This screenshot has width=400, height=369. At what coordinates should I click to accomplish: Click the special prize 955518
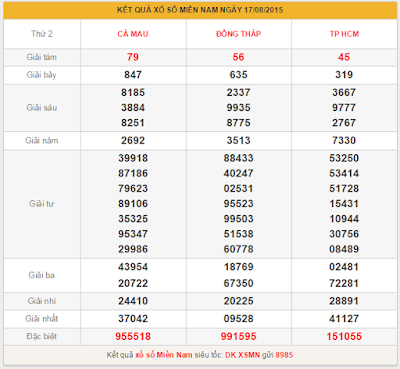(x=133, y=336)
